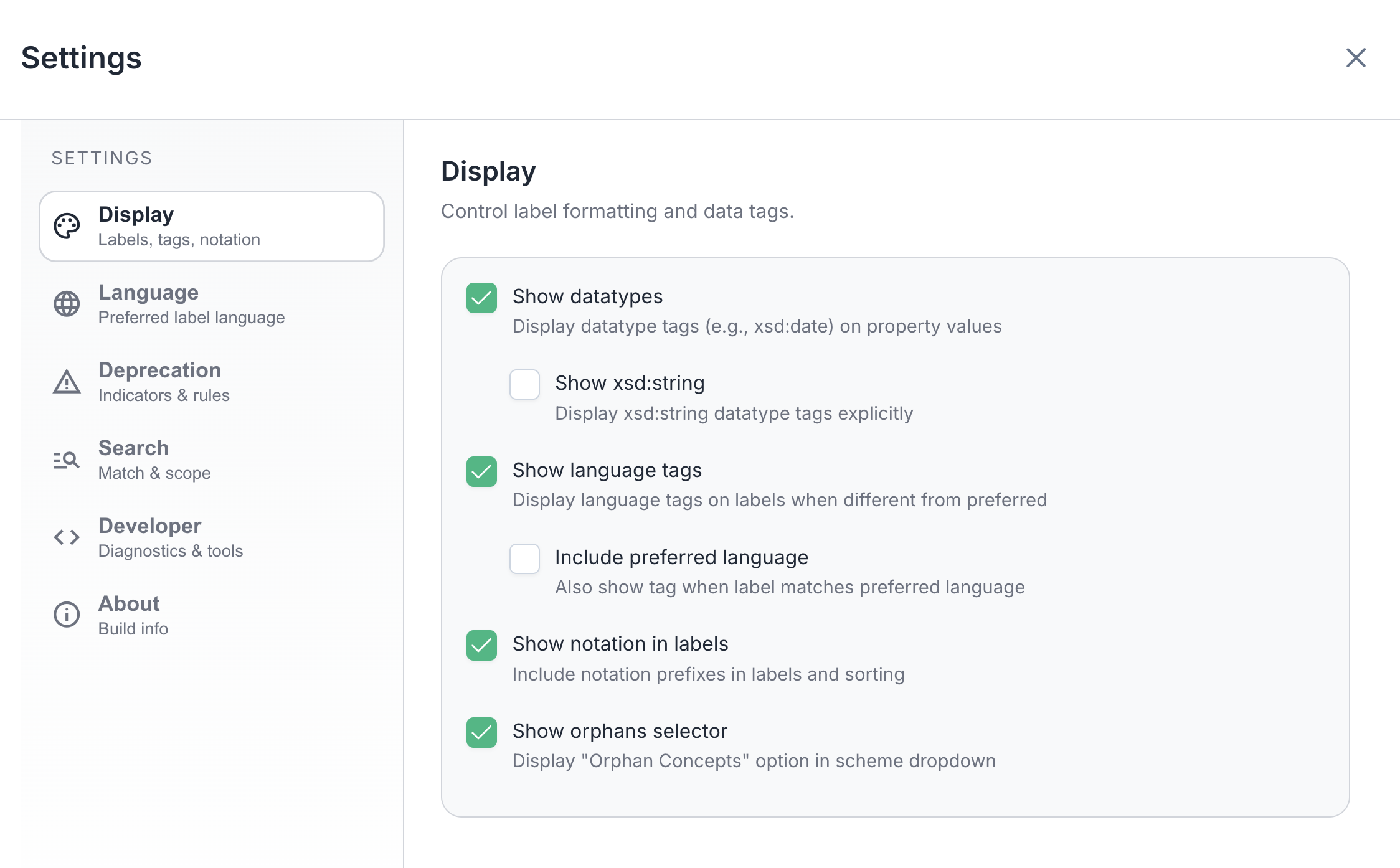Click the highlighted Display nav entry
The image size is (1400, 868).
point(212,226)
